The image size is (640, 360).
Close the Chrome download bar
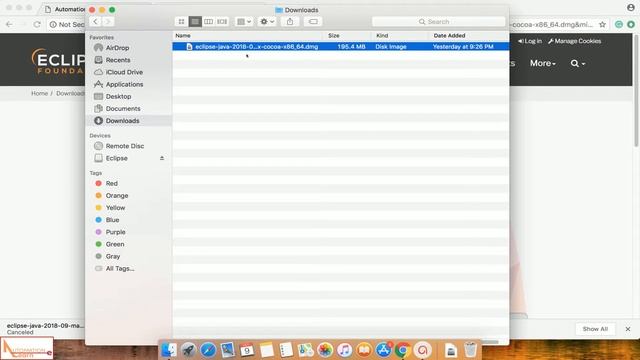(x=628, y=329)
